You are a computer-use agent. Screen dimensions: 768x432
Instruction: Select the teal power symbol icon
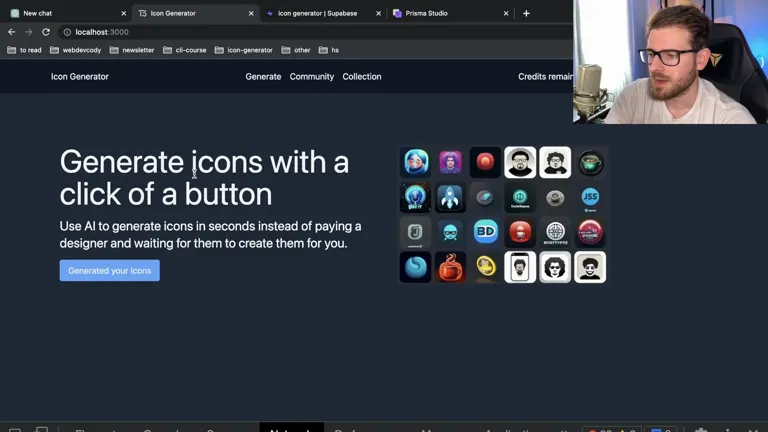click(x=520, y=197)
